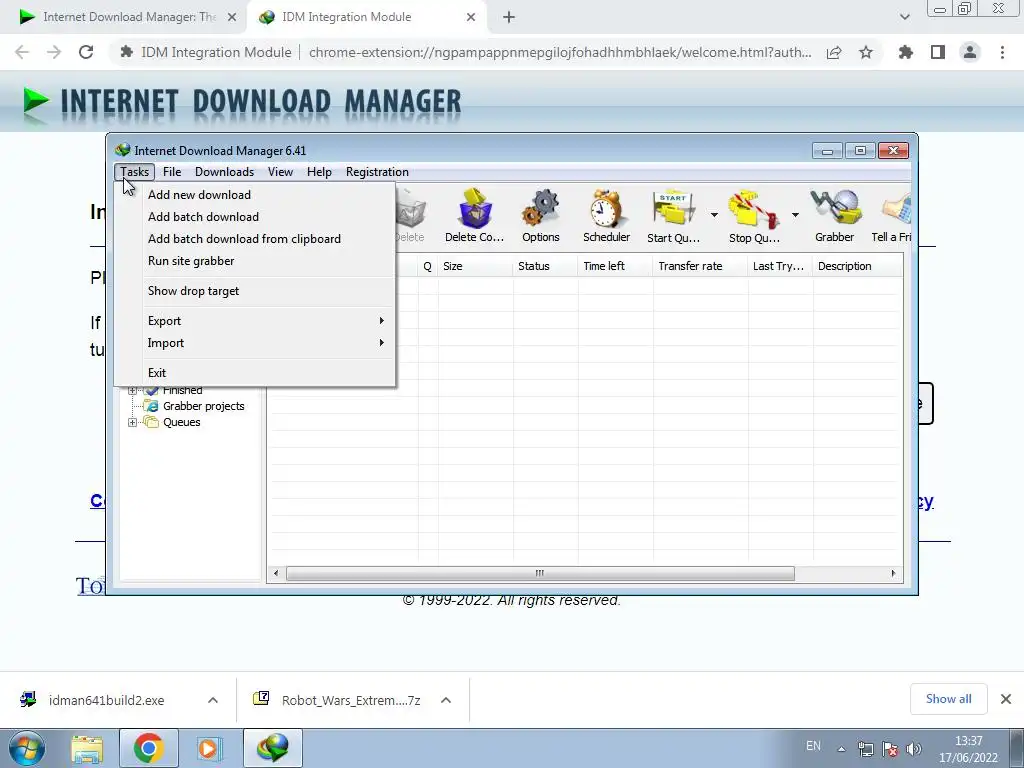1024x768 pixels.
Task: Click the EN language indicator
Action: (813, 746)
